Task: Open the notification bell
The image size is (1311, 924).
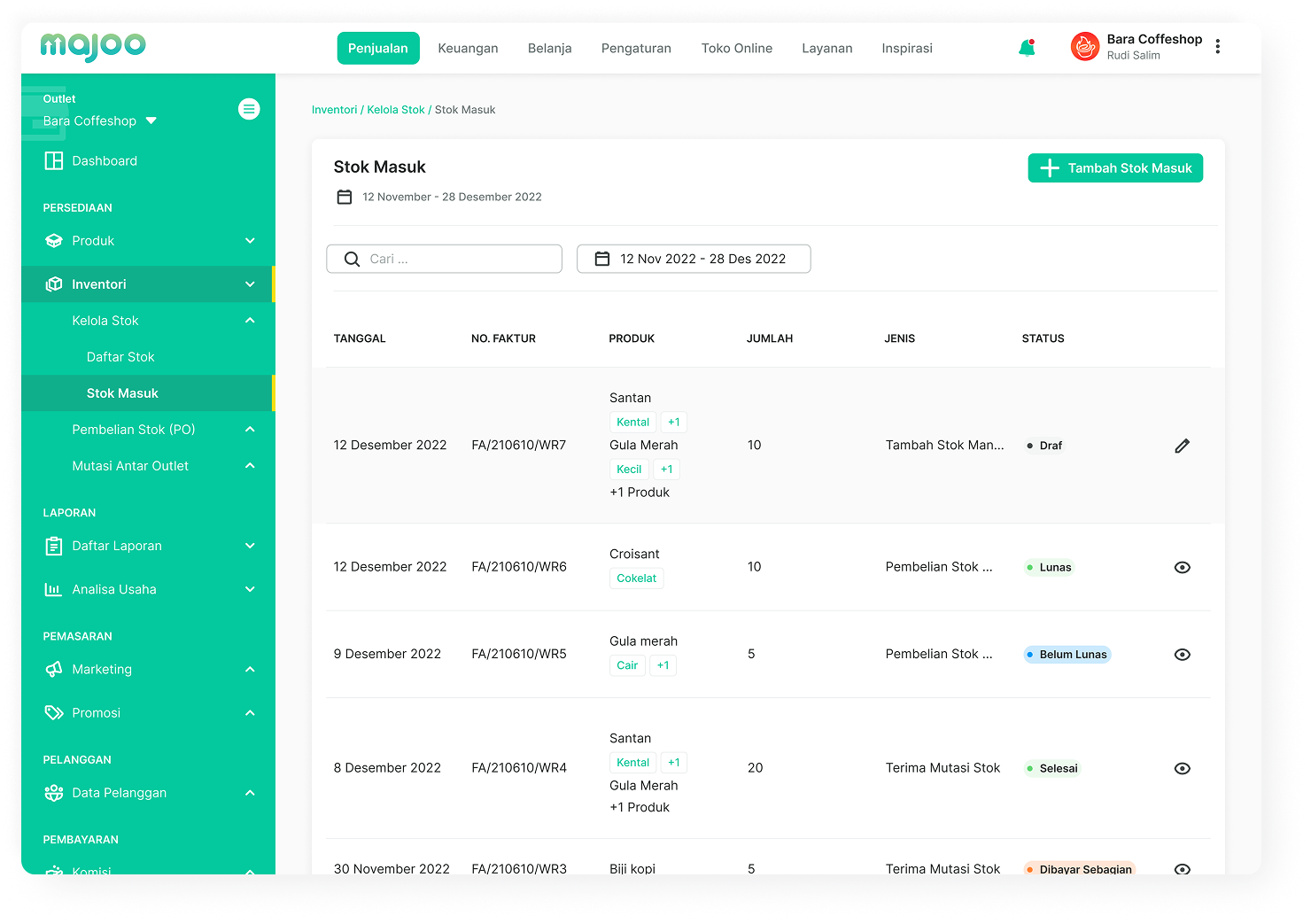Action: tap(1028, 48)
